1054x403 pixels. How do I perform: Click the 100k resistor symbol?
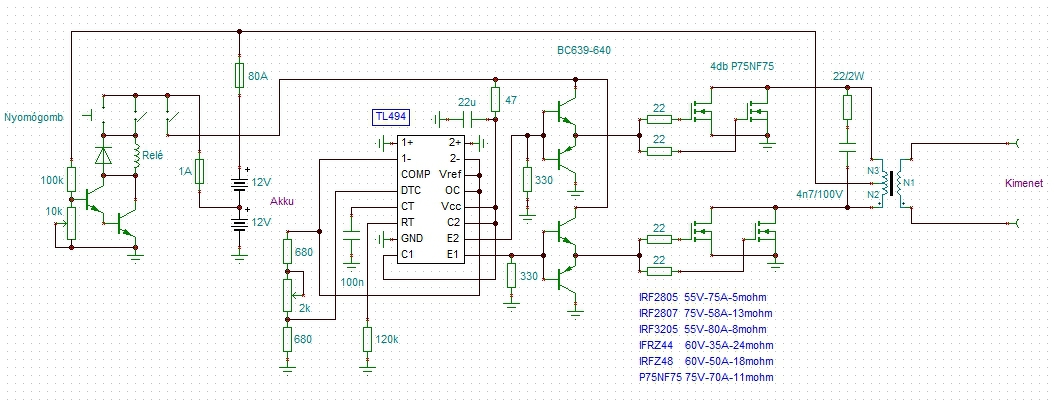[71, 179]
